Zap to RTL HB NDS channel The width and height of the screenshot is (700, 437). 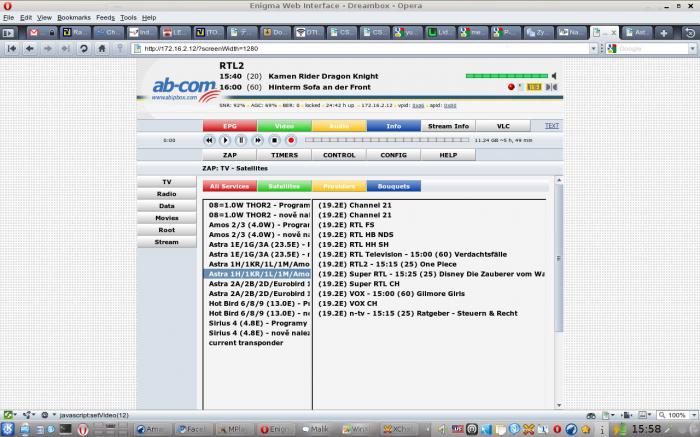355,235
